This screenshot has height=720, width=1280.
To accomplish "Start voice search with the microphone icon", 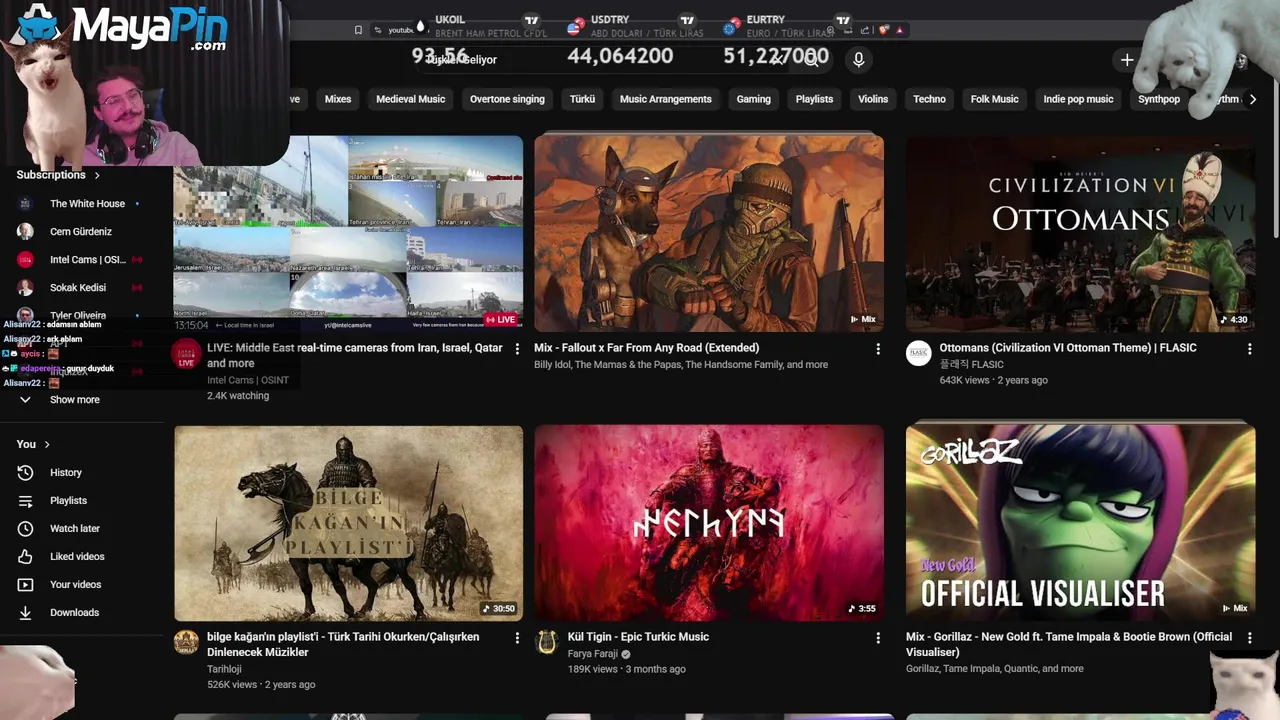I will (x=858, y=60).
